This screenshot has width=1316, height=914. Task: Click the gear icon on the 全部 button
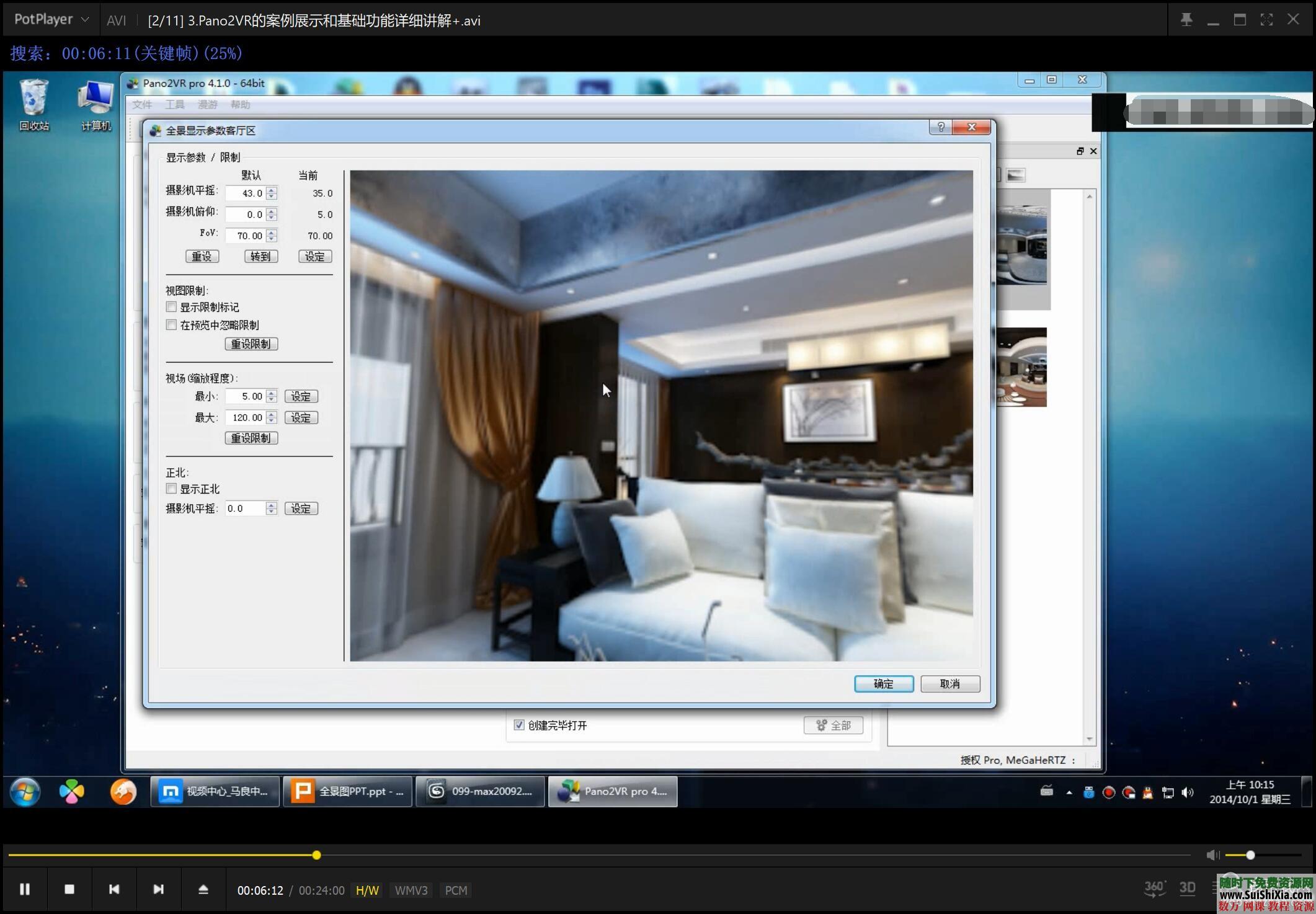tap(821, 725)
